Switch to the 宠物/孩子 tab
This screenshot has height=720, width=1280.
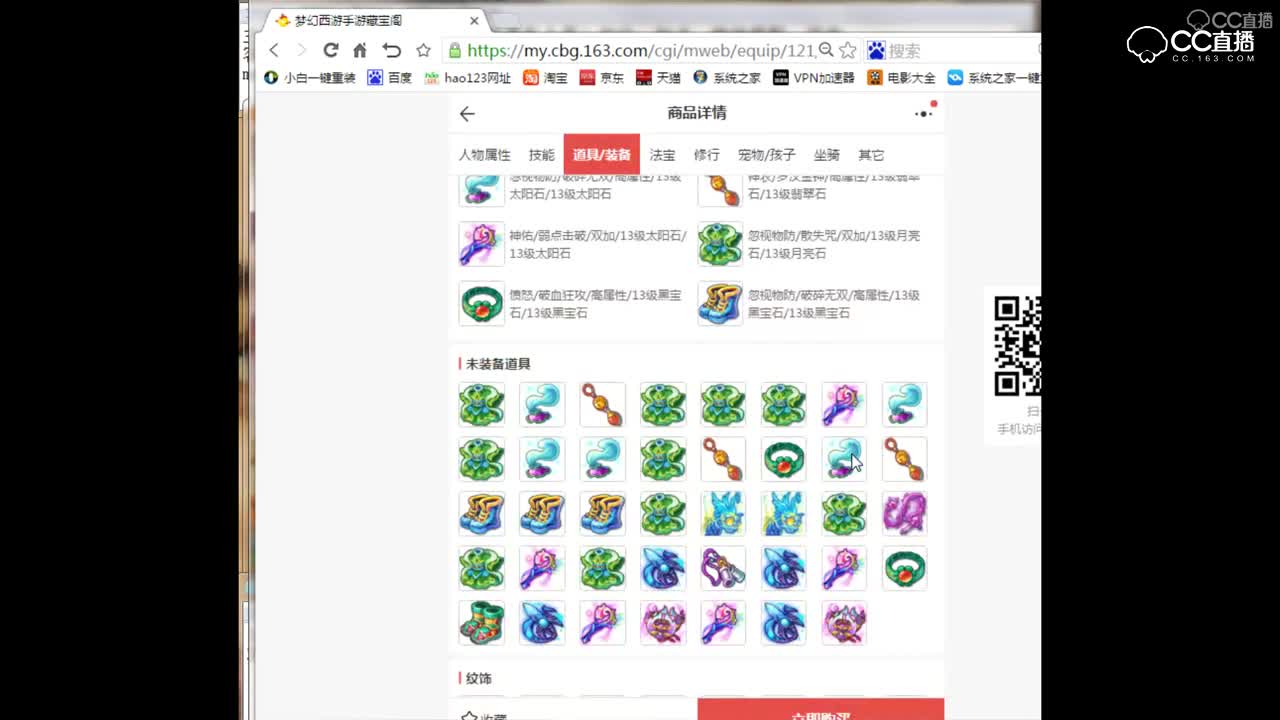coord(767,155)
